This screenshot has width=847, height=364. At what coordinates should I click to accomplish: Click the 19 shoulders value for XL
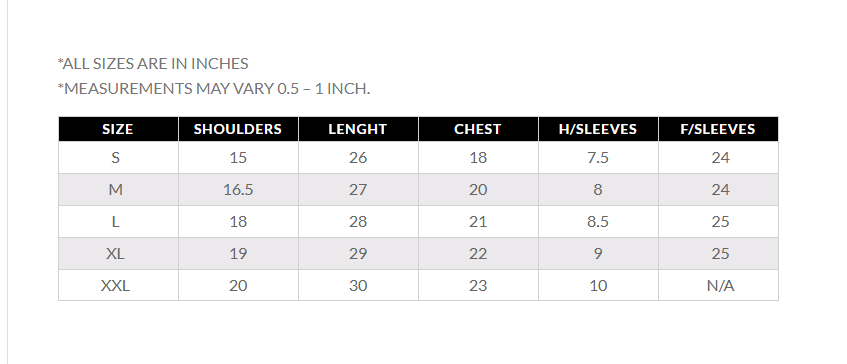[x=238, y=253]
